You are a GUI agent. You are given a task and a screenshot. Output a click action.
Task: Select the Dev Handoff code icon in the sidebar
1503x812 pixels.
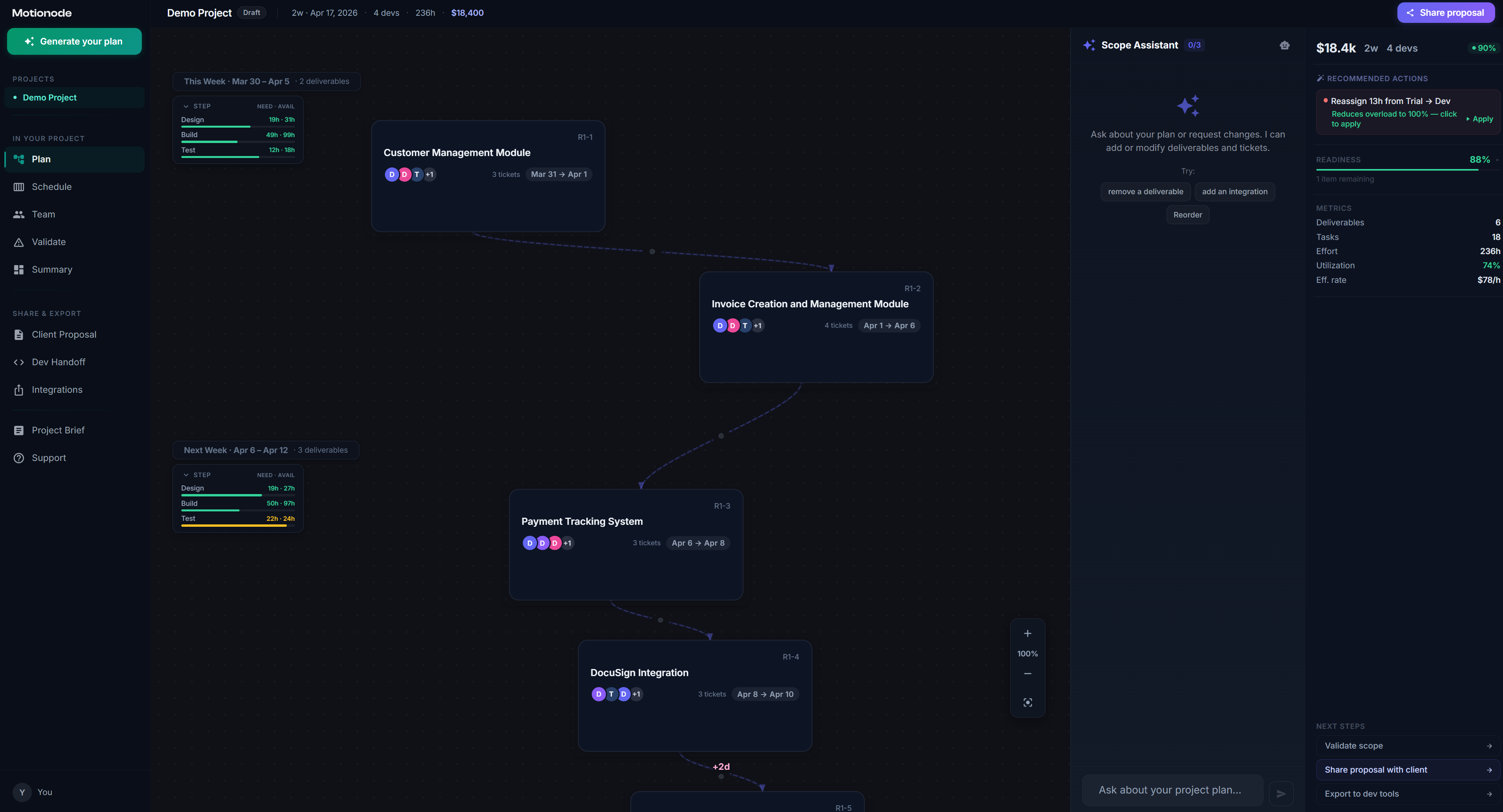tap(19, 362)
